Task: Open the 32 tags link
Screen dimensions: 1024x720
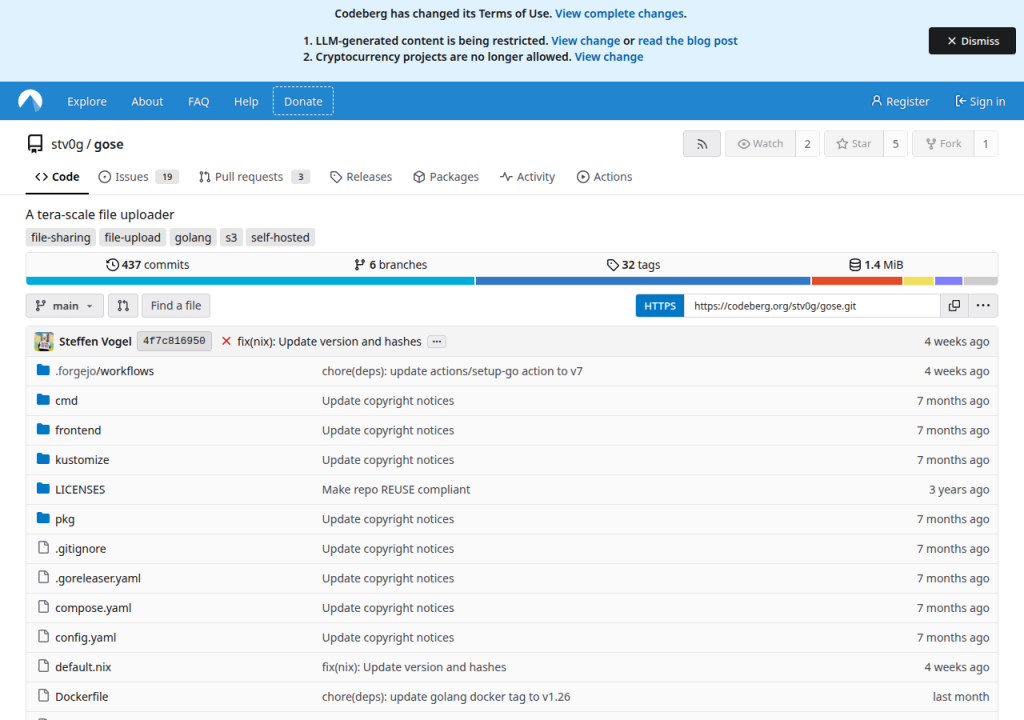Action: [x=633, y=265]
